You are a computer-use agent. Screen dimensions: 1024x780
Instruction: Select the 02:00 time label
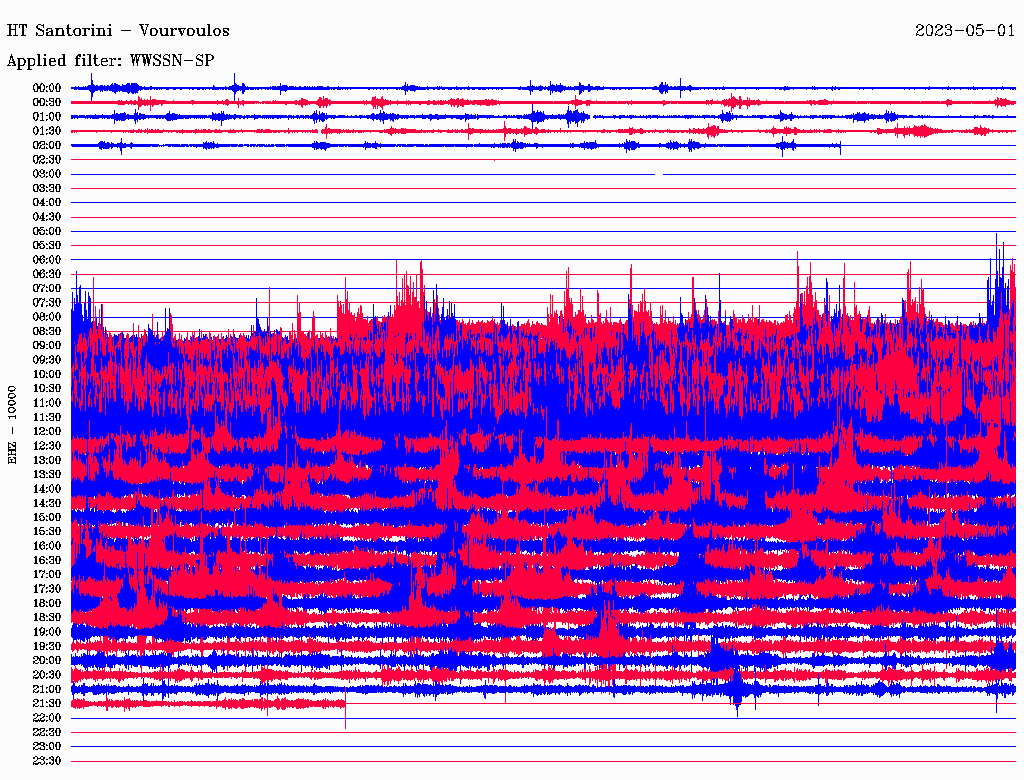48,145
